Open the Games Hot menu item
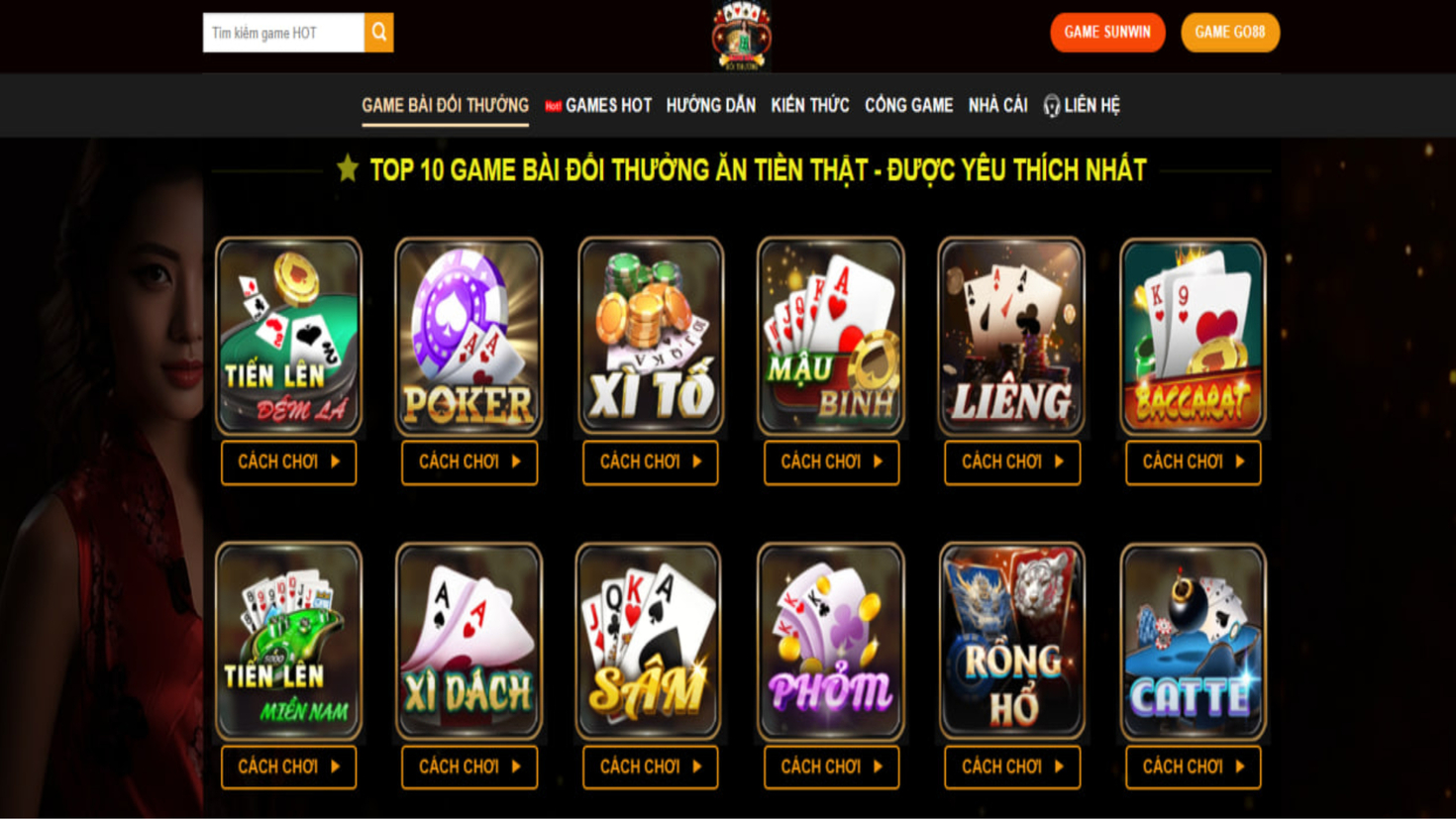 pyautogui.click(x=598, y=105)
